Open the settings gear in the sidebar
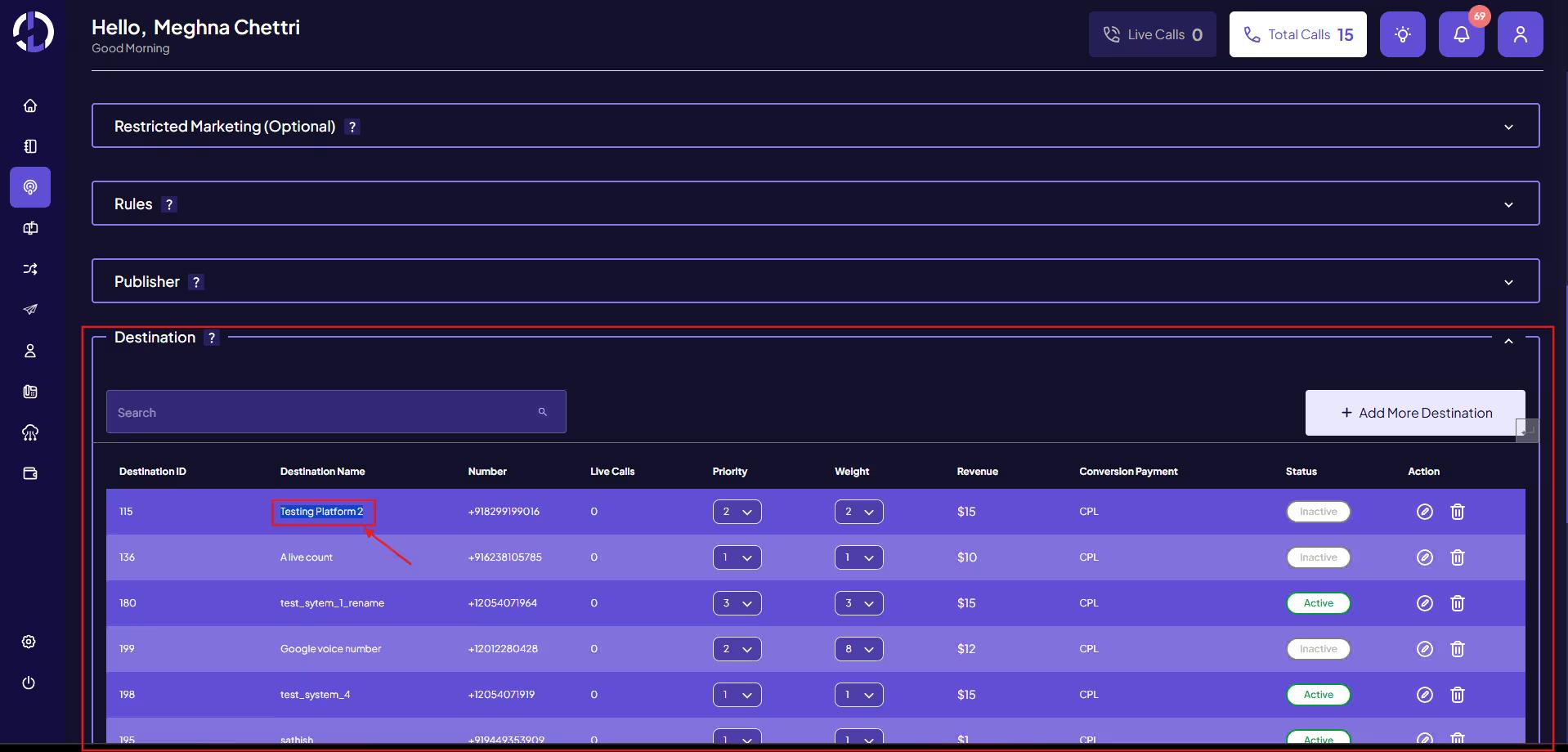The width and height of the screenshot is (1568, 752). [x=29, y=642]
